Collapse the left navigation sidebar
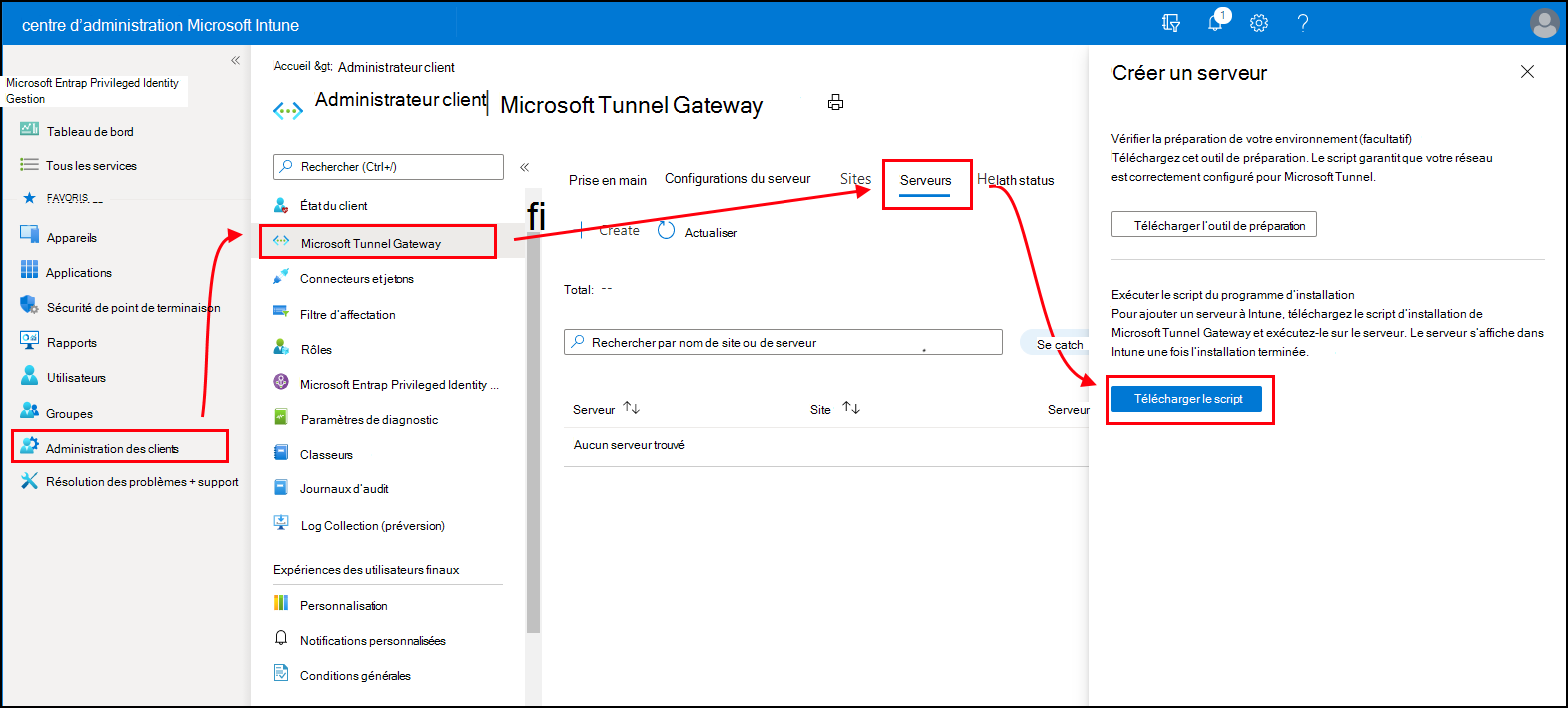This screenshot has height=708, width=1568. pyautogui.click(x=235, y=60)
